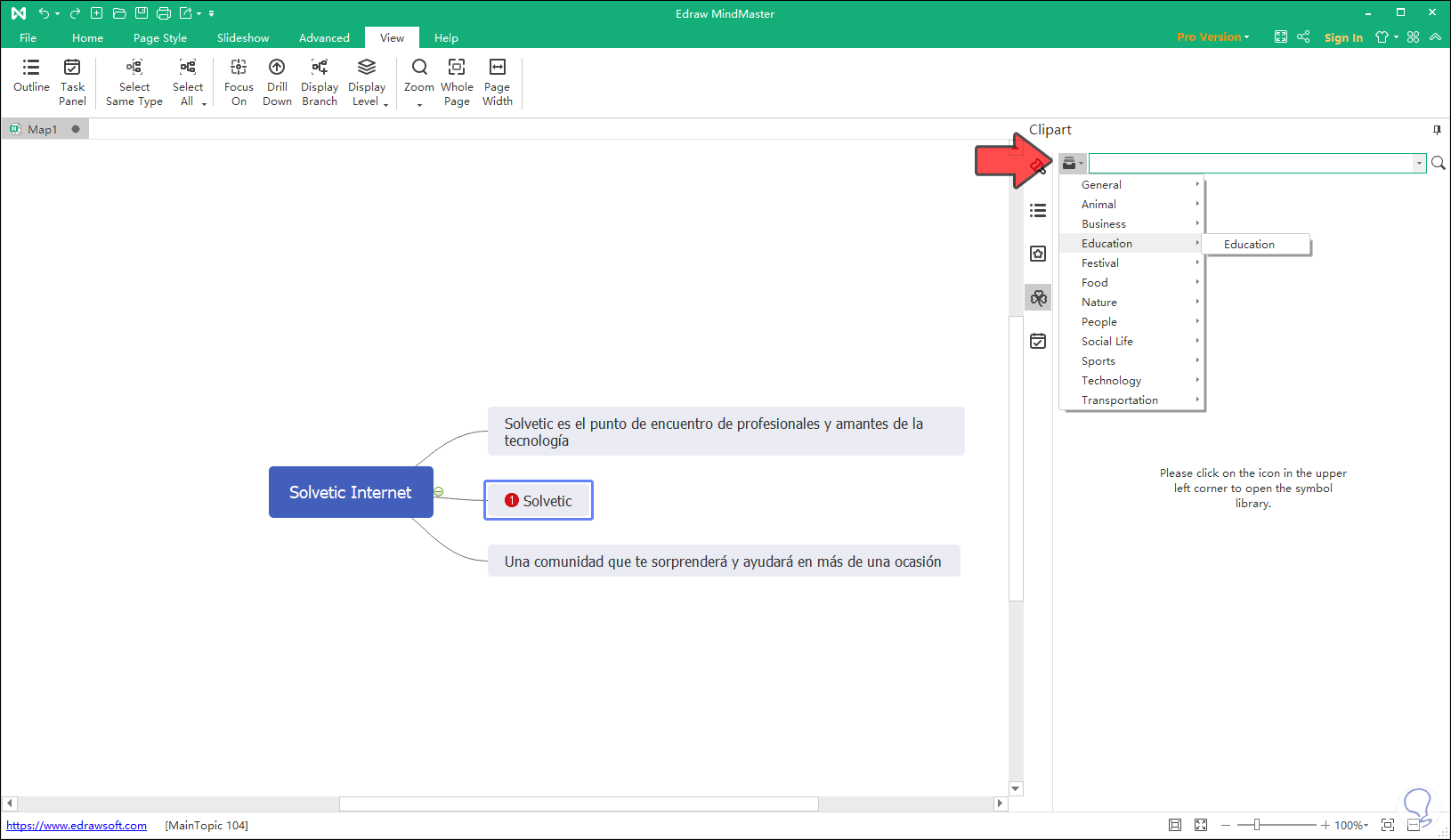This screenshot has height=840, width=1451.
Task: Open the clipart symbol library dropdown
Action: point(1072,163)
